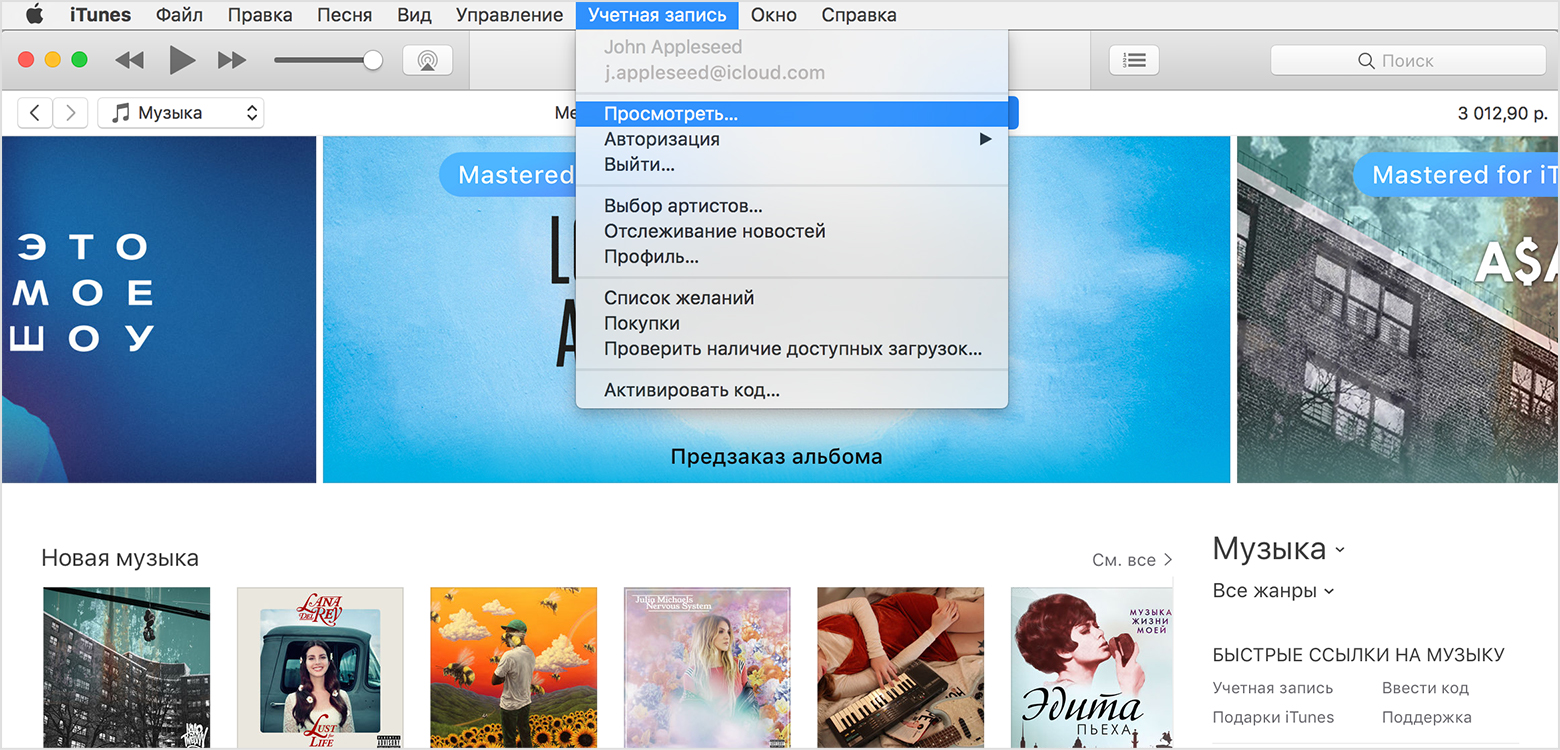Screen dimensions: 1560x750
Task: Choose Проверить наличие доступных загрузок…
Action: coord(792,349)
